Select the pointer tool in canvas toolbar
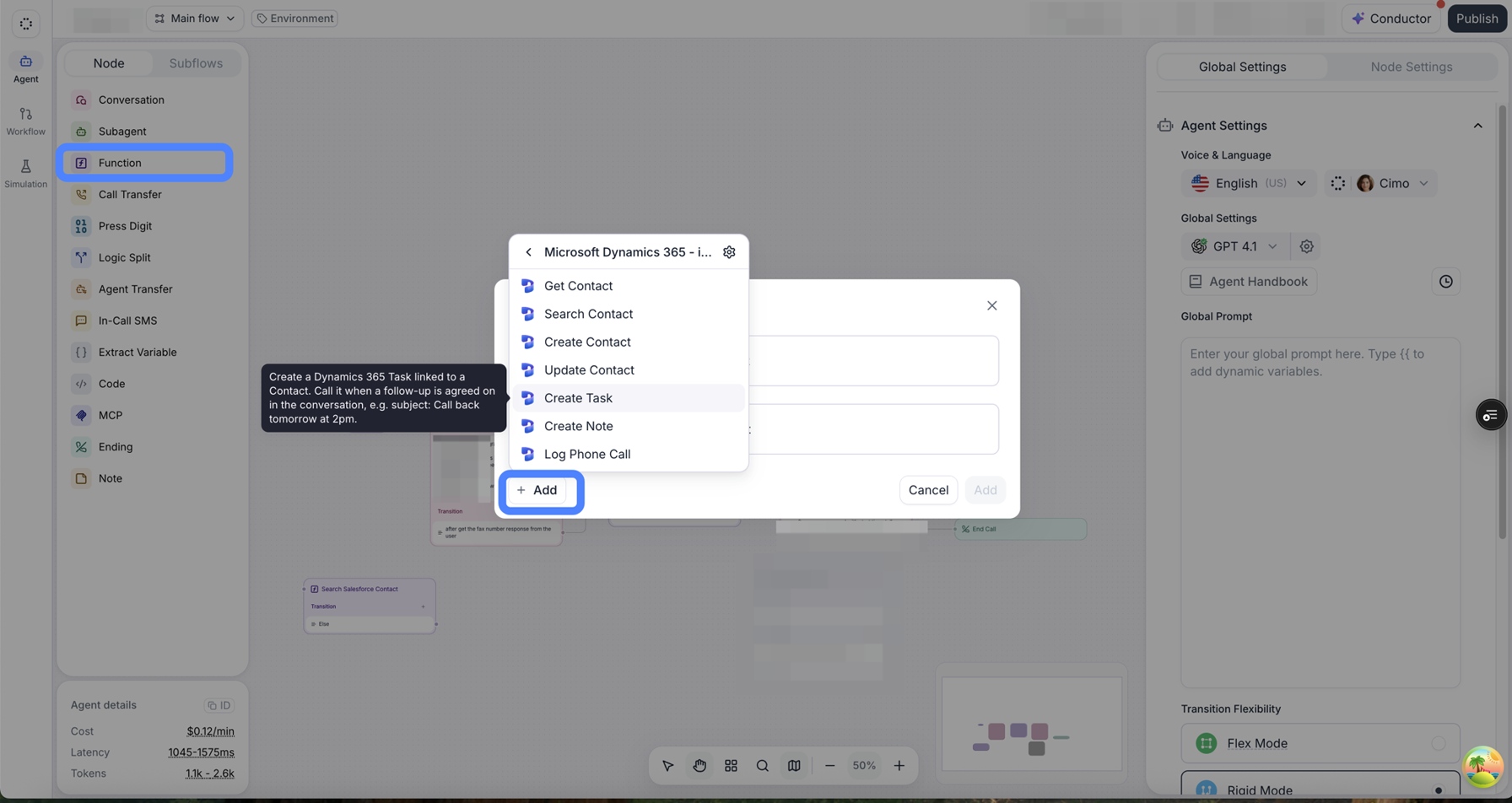This screenshot has width=1512, height=803. point(667,766)
